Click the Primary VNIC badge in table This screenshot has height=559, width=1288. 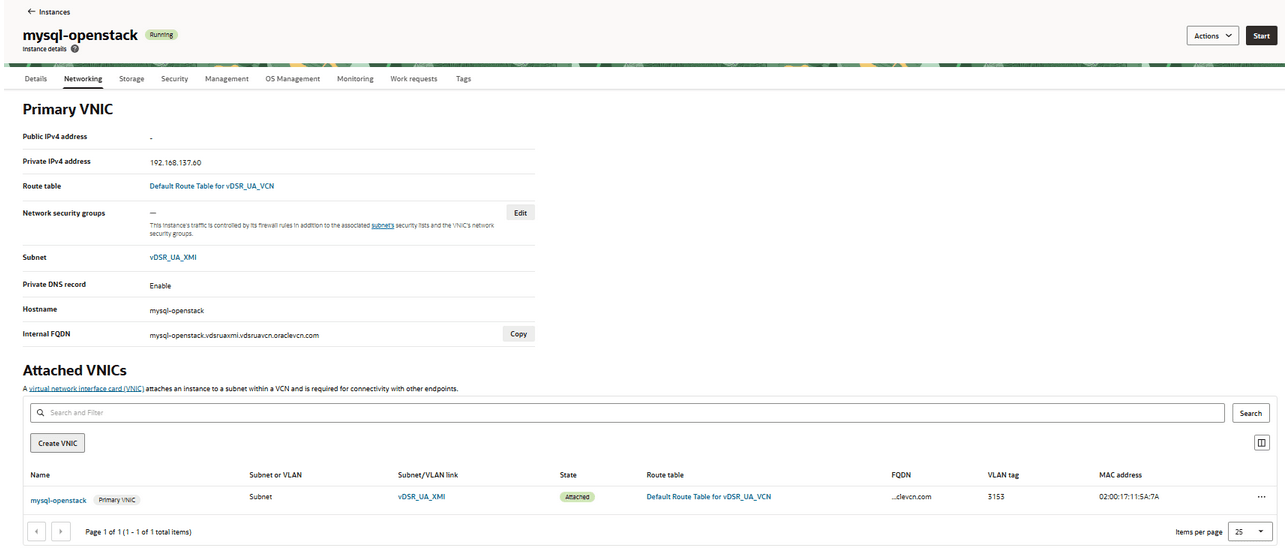tap(117, 499)
